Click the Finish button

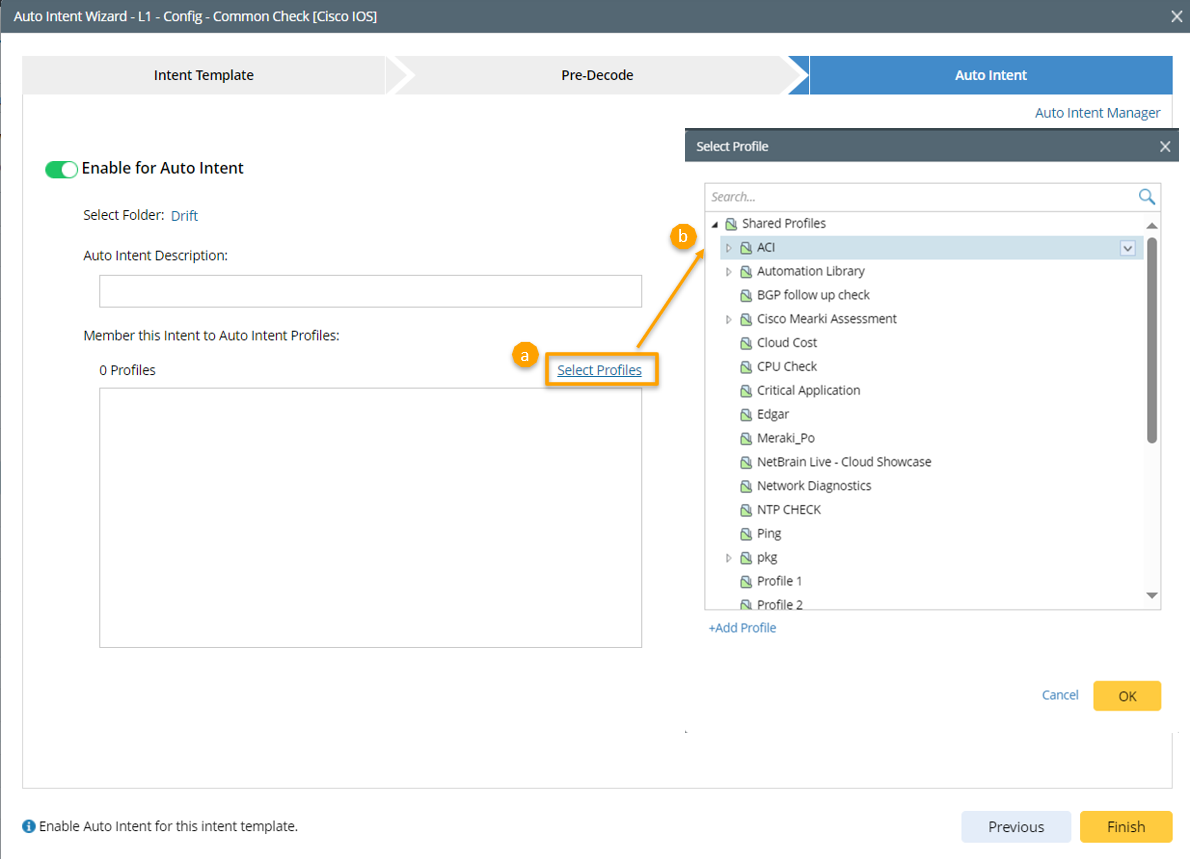pyautogui.click(x=1125, y=827)
